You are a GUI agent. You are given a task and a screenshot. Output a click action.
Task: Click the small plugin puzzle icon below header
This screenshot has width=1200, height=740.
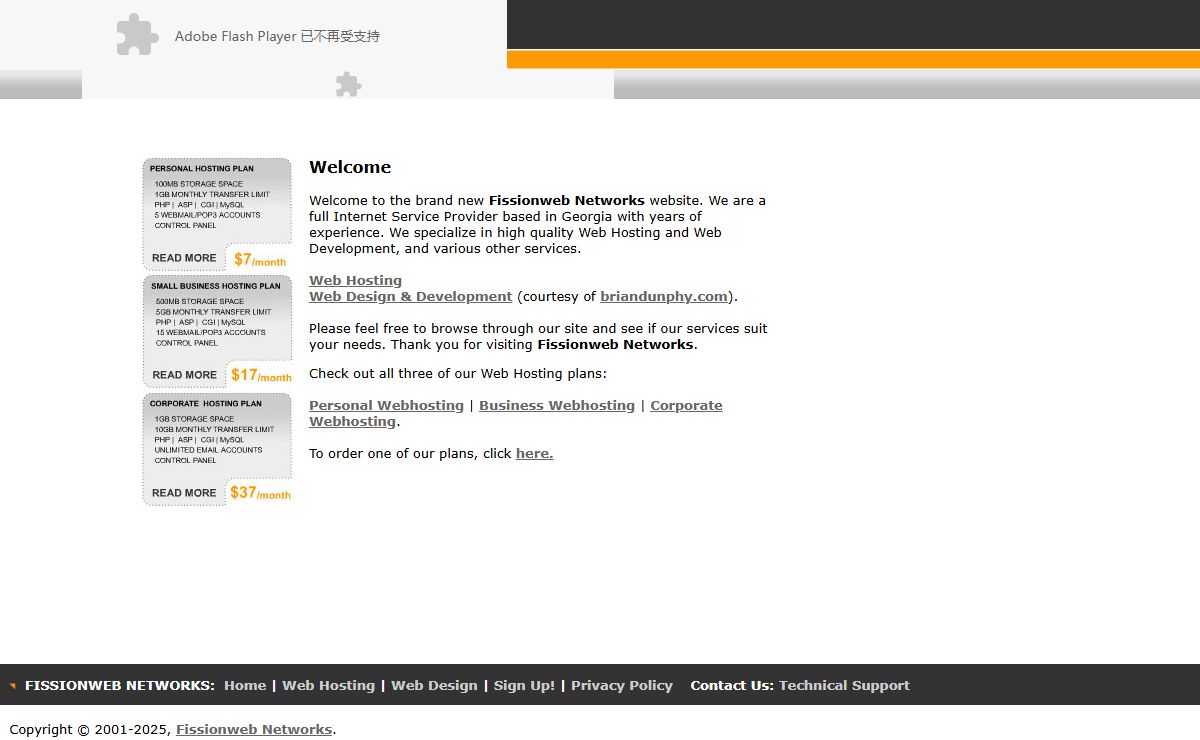[348, 85]
